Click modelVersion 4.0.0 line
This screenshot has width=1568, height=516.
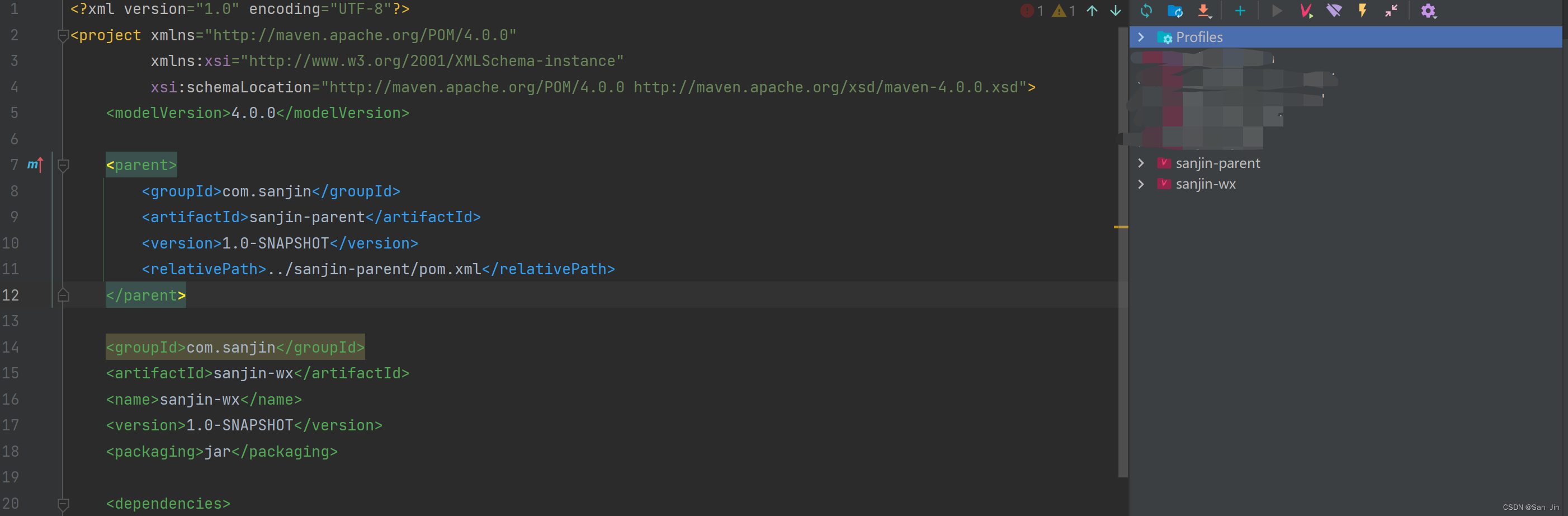[257, 113]
